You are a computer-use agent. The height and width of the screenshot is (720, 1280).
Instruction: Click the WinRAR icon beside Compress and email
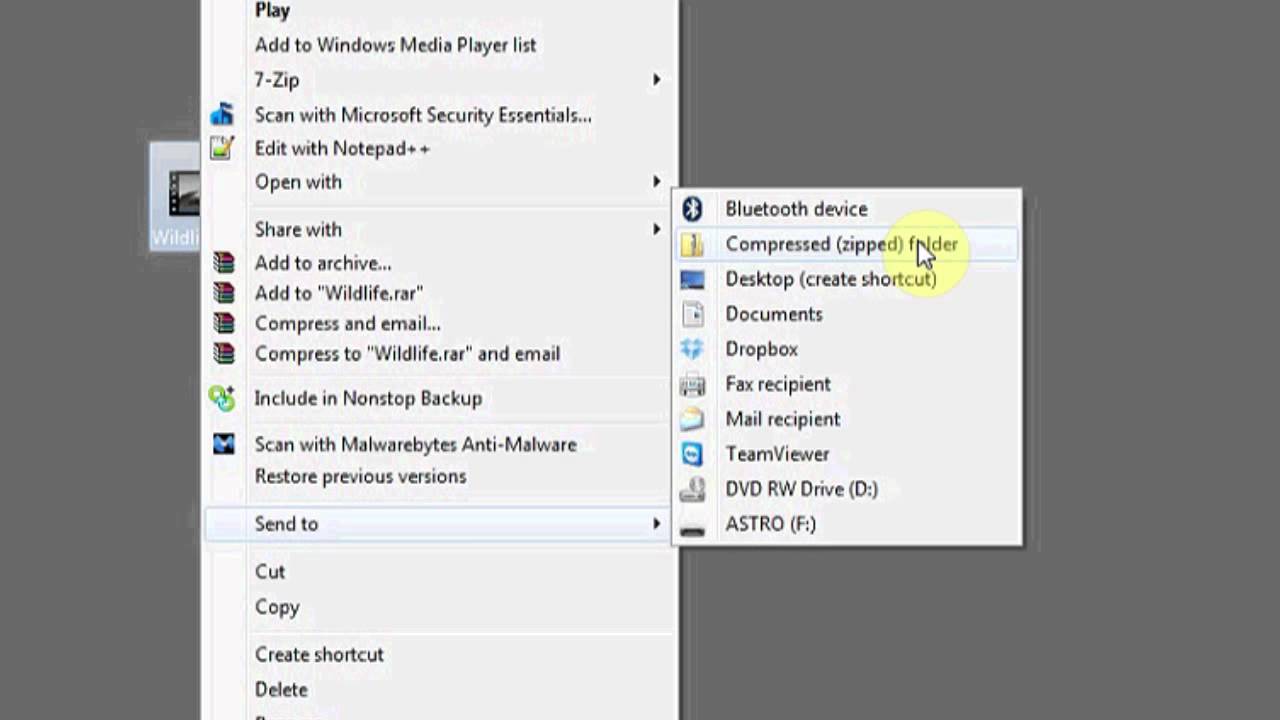224,323
